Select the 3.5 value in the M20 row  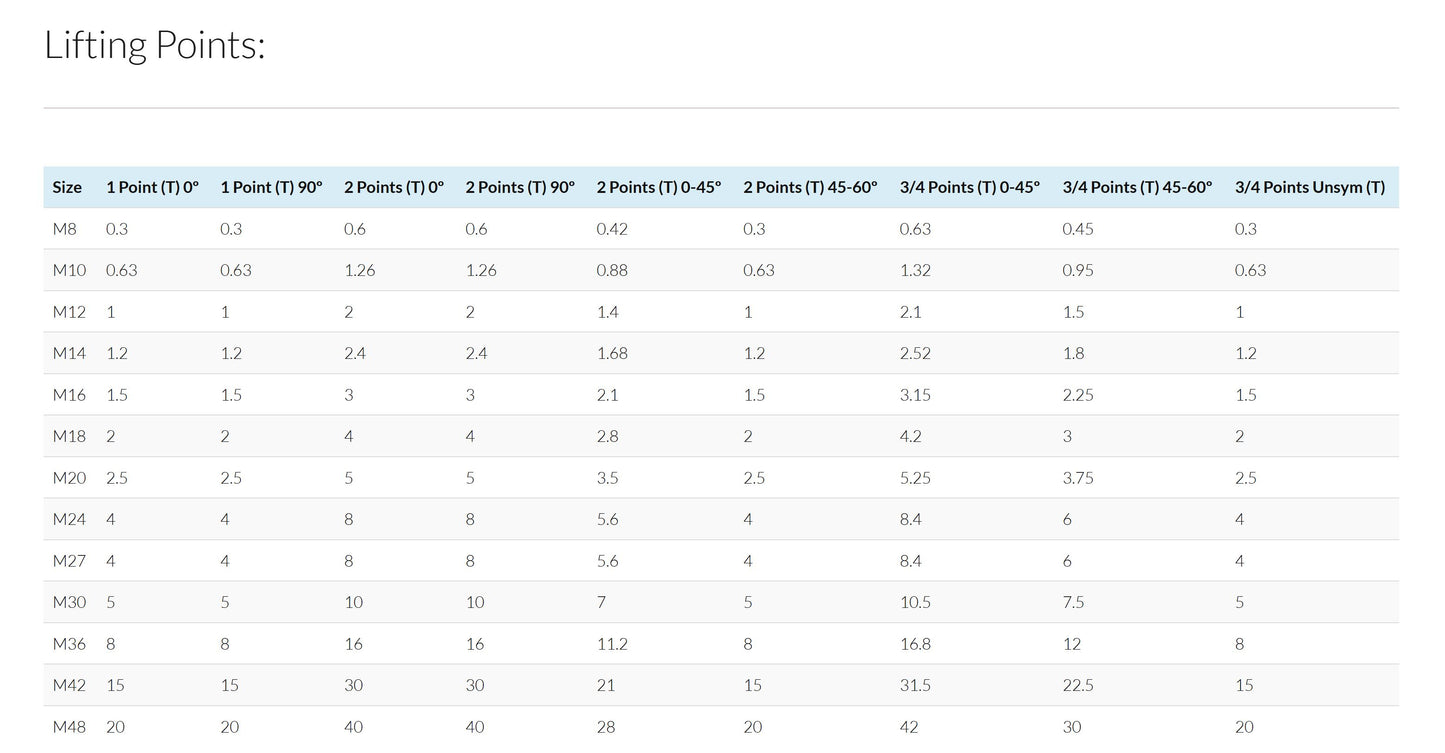pos(607,478)
